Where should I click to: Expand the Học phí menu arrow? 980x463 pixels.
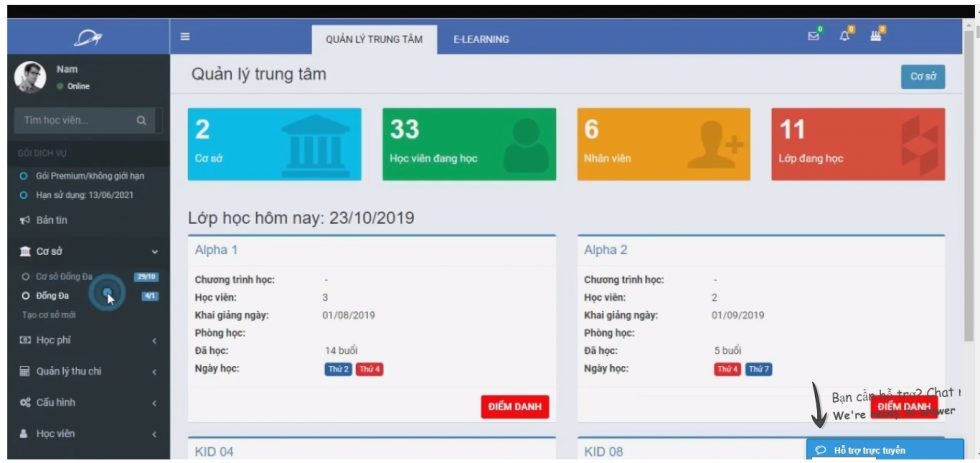154,341
